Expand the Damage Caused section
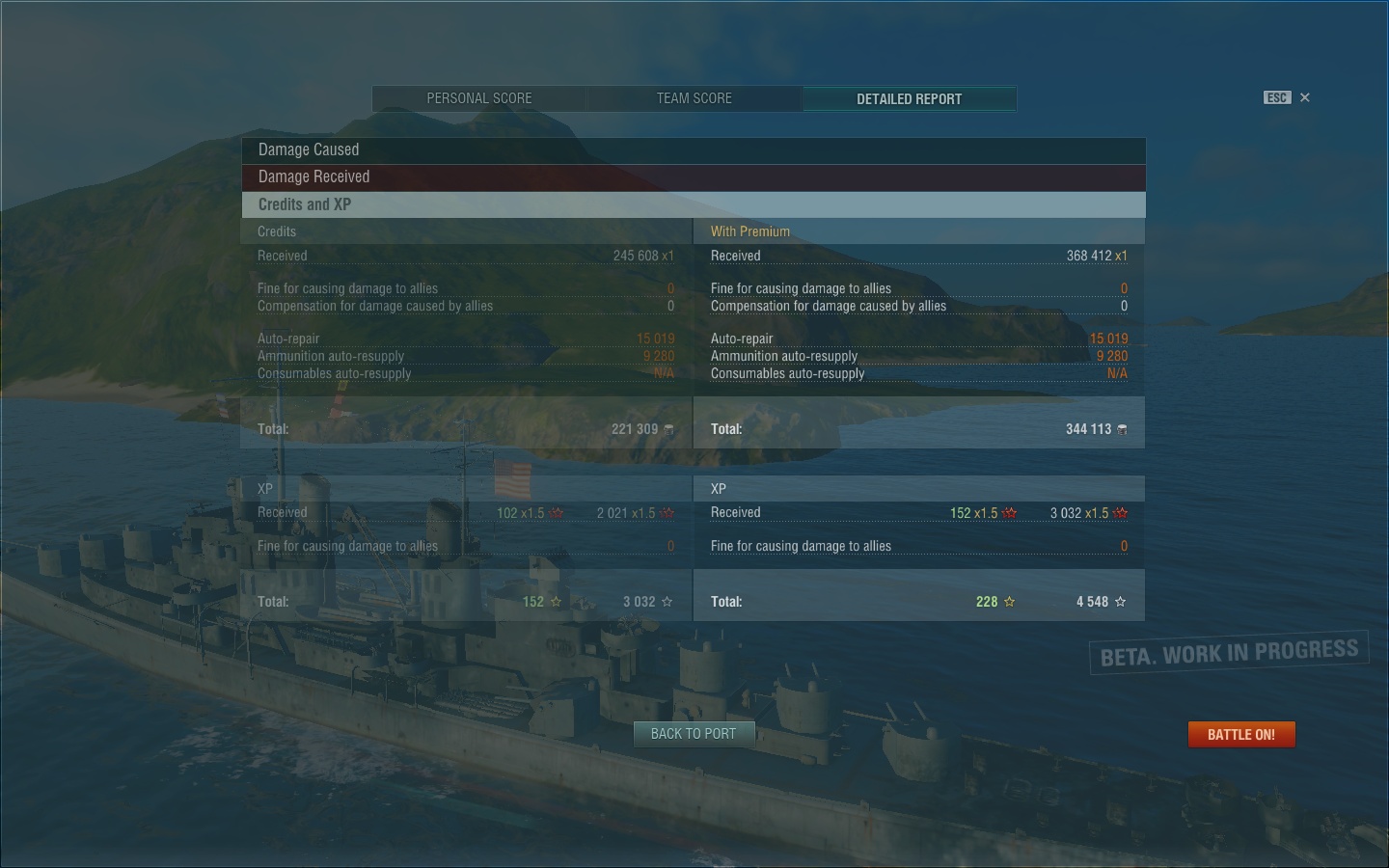Screen dimensions: 1389x868 (694, 150)
